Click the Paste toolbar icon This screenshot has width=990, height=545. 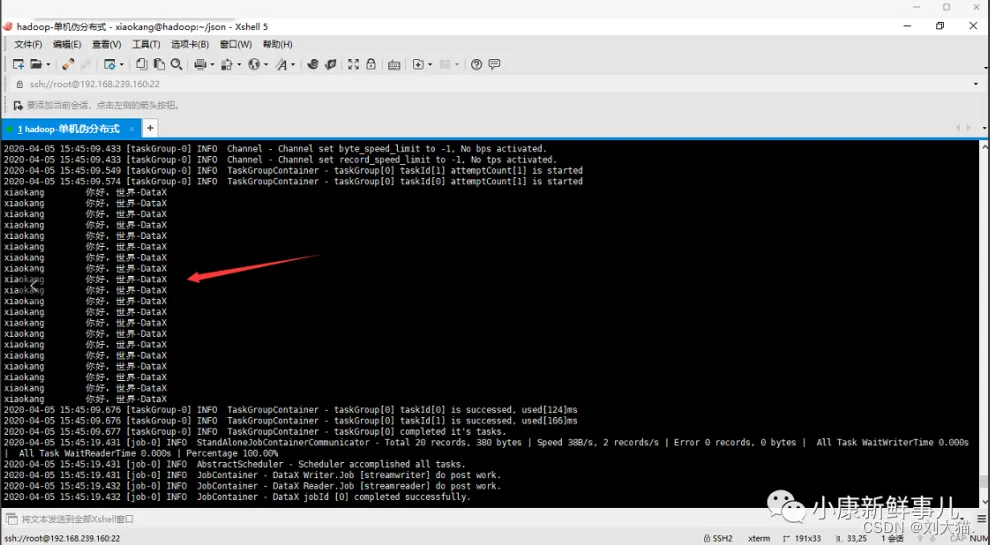(x=159, y=64)
